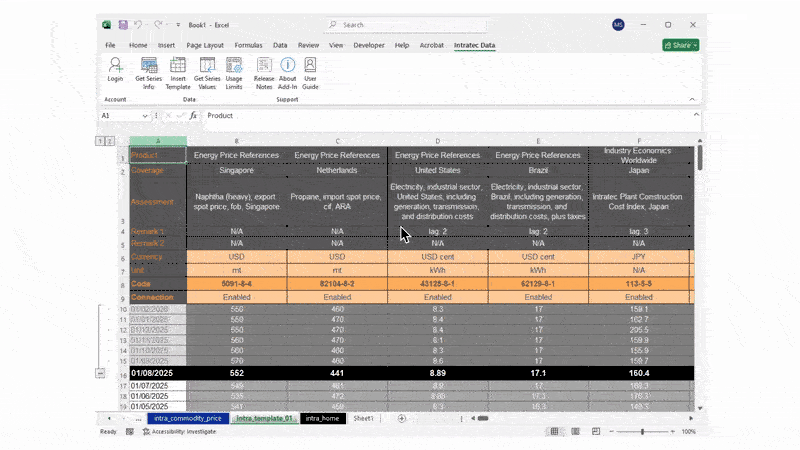This screenshot has width=800, height=450.
Task: Open the View tab
Action: click(336, 45)
